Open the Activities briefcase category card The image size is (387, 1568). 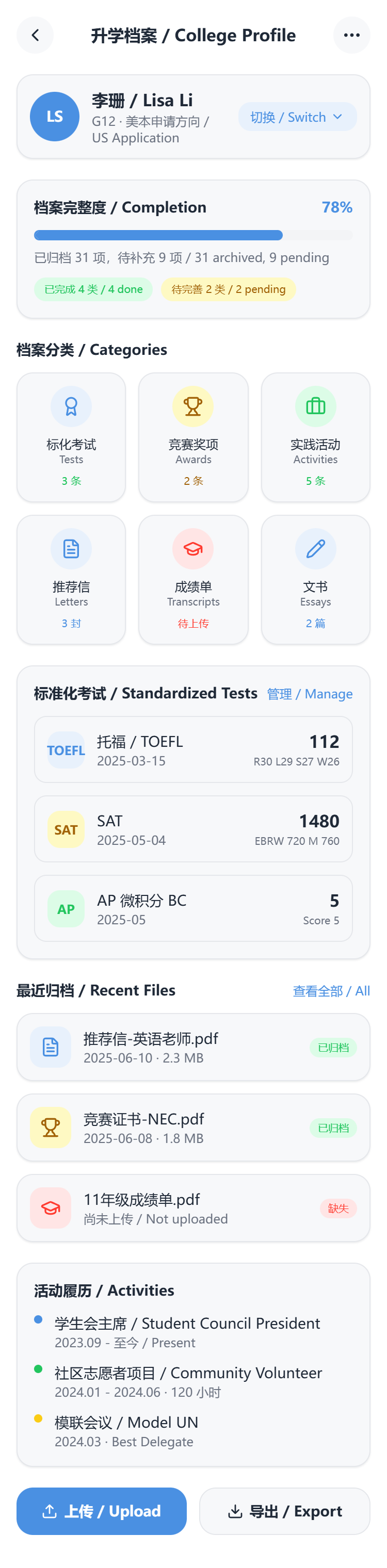coord(315,437)
